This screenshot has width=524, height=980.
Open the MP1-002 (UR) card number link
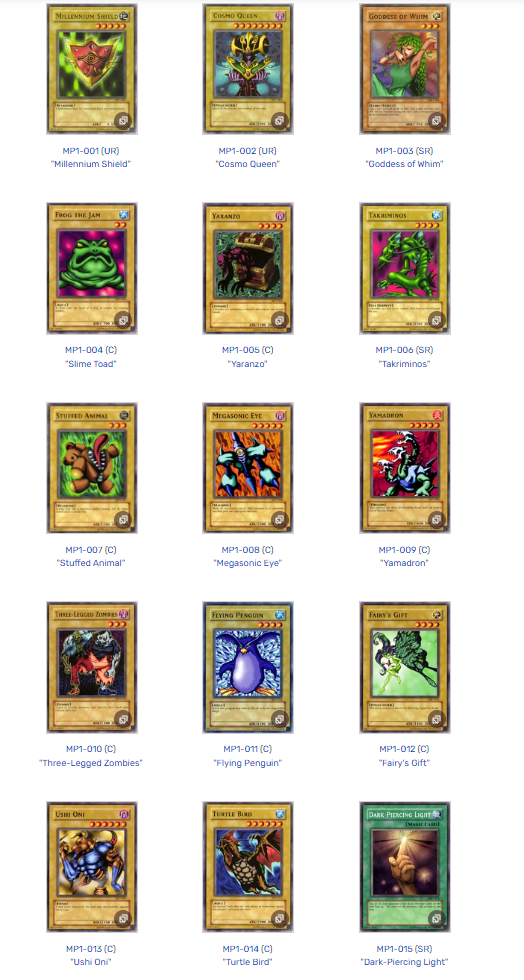248,151
